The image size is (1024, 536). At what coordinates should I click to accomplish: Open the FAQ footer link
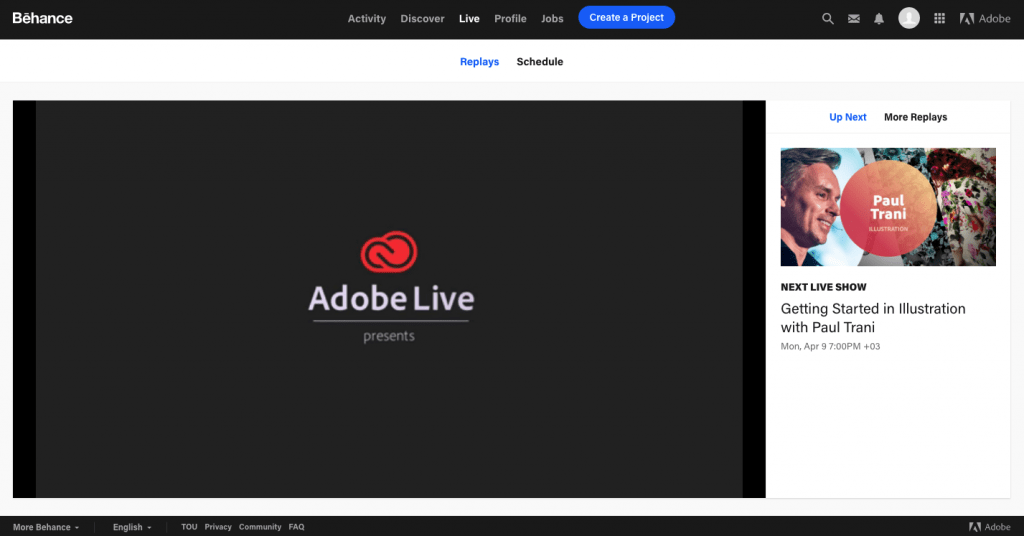point(296,527)
